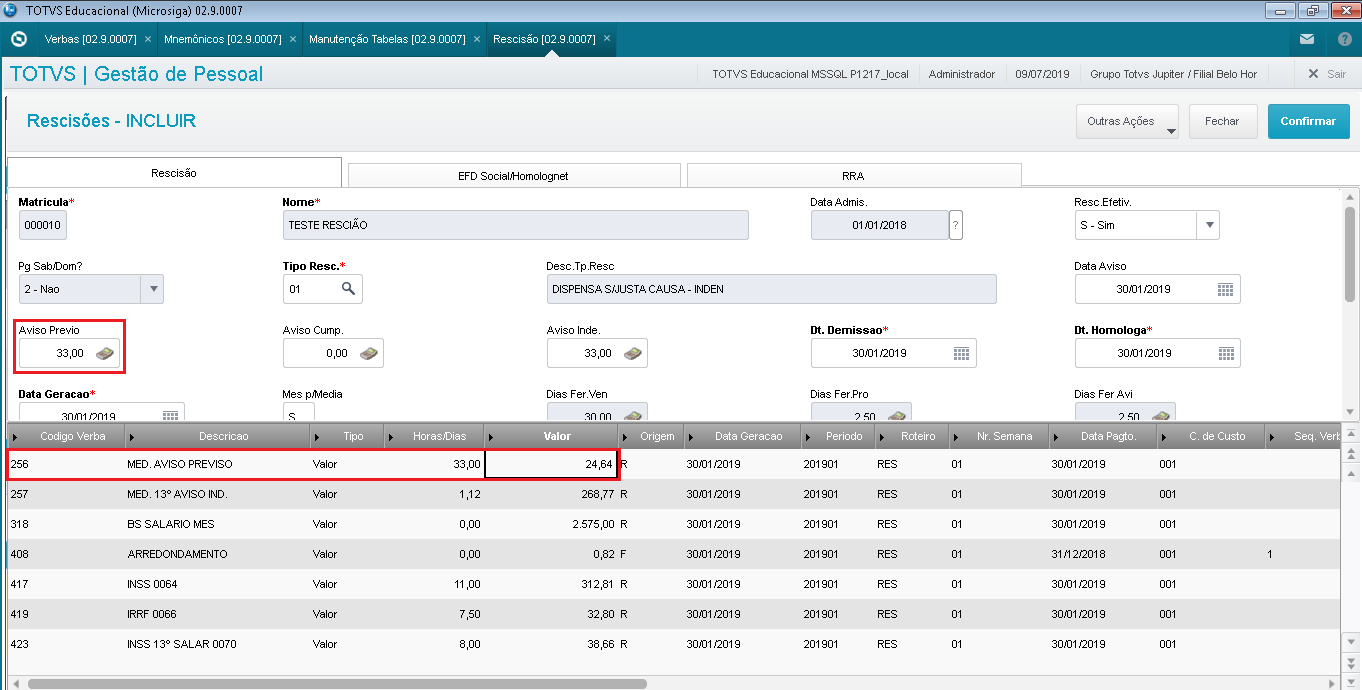This screenshot has height=690, width=1362.
Task: Open Valor column header arrow
Action: 491,437
